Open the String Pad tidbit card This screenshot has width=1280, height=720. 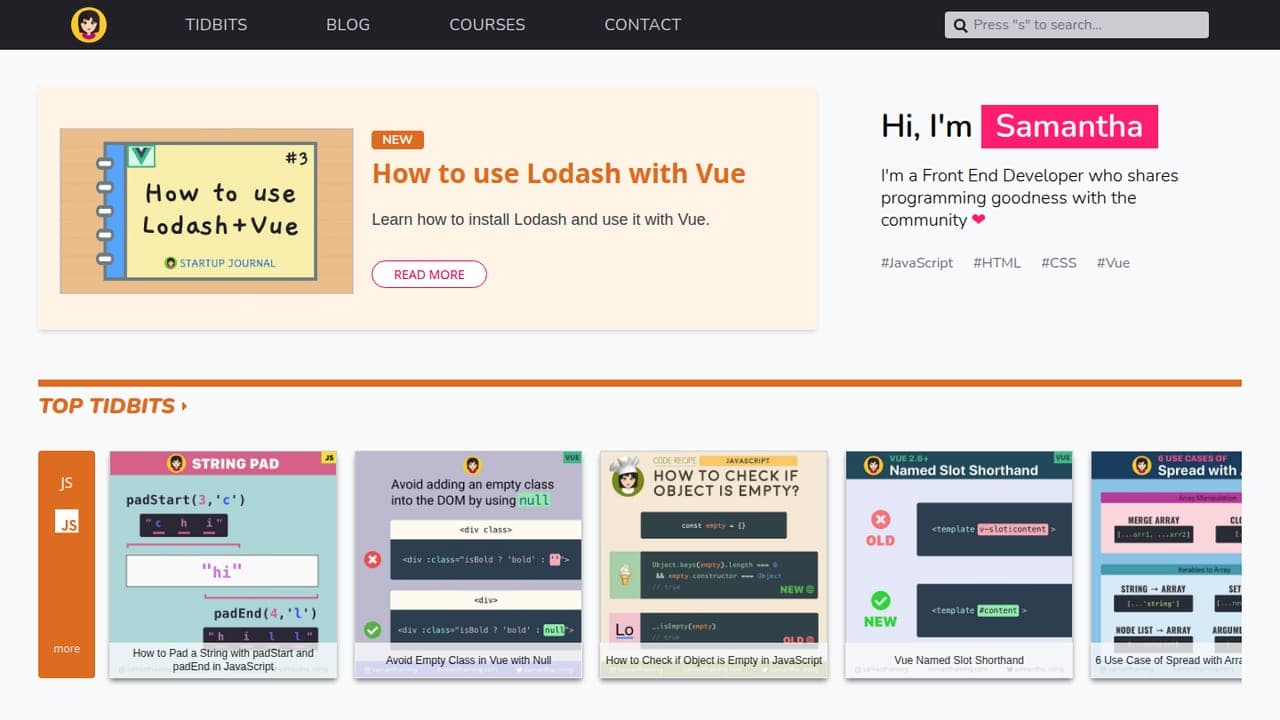click(x=223, y=565)
